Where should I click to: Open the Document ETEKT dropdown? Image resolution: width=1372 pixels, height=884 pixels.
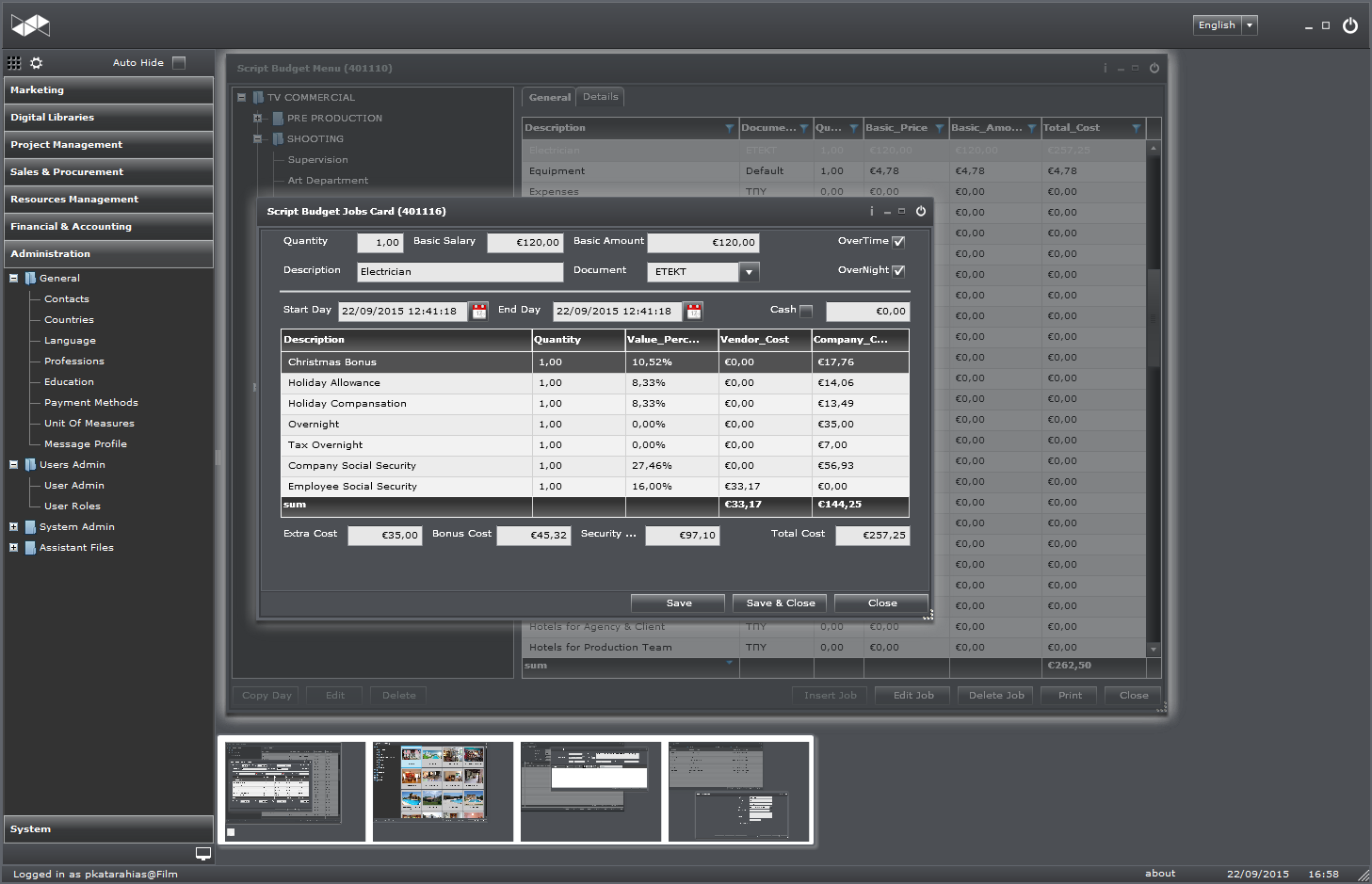[x=750, y=272]
